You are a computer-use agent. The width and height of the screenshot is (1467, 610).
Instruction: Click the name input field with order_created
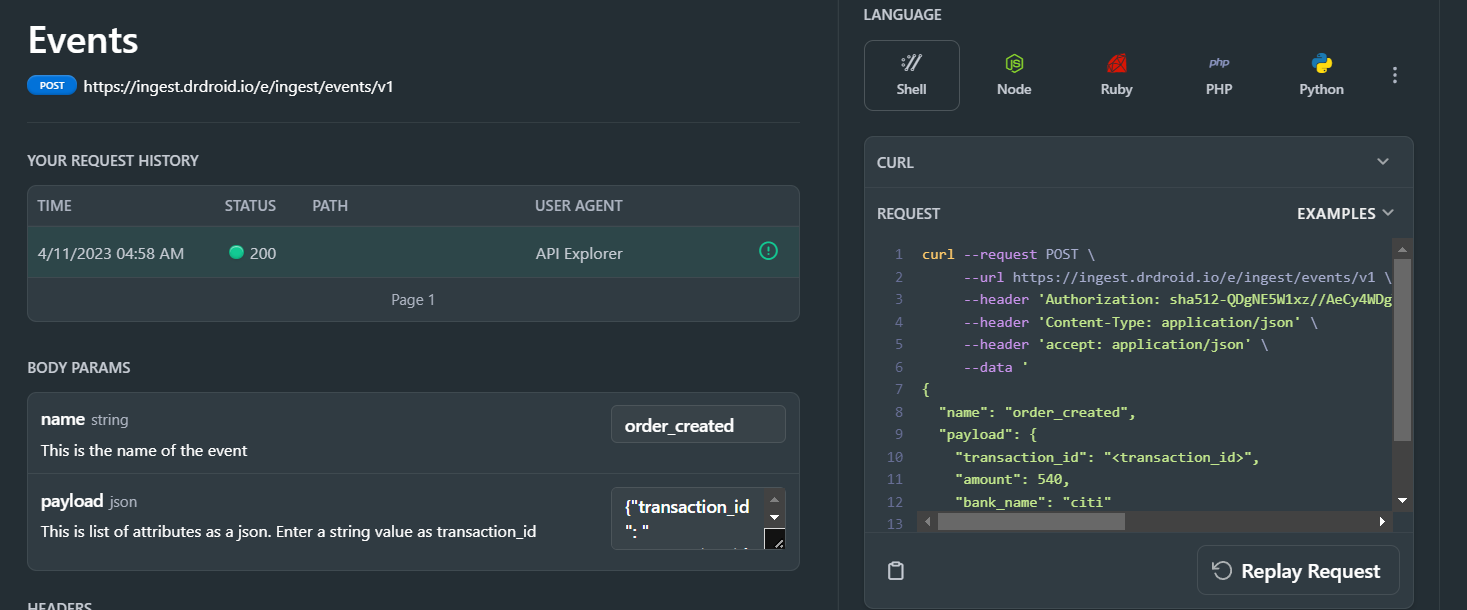pos(698,425)
